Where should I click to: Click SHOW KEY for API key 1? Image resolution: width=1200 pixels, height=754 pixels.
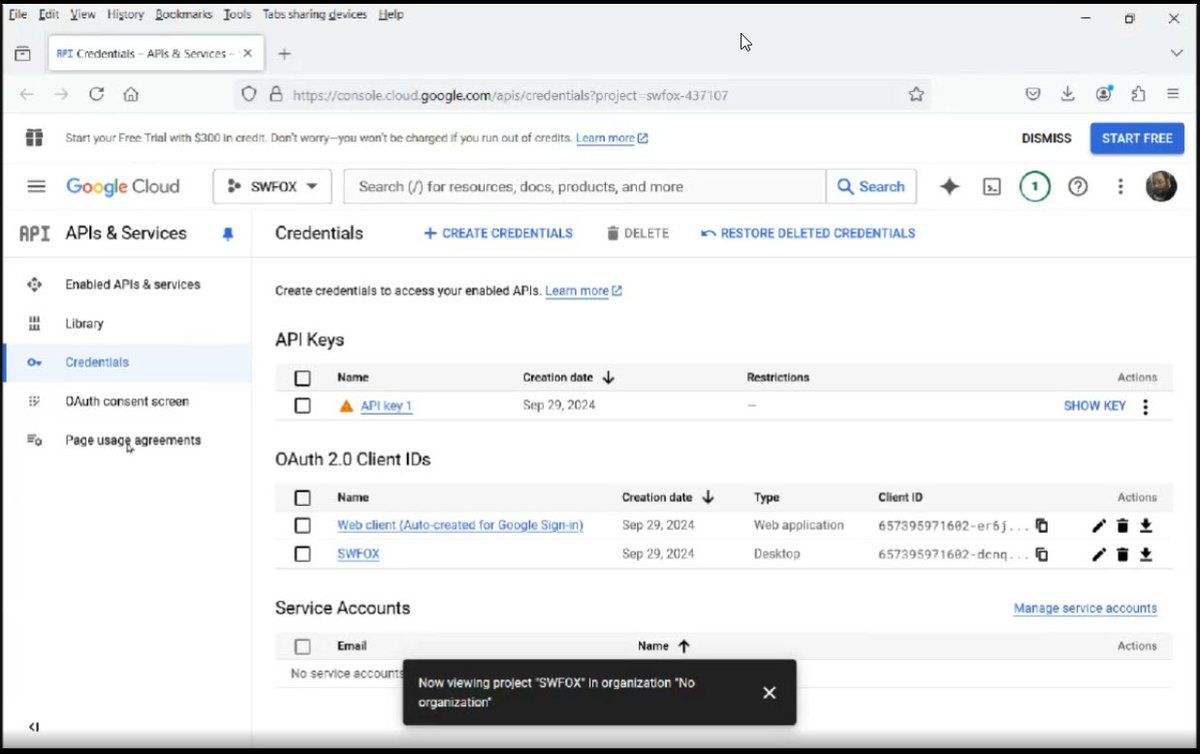(x=1094, y=406)
